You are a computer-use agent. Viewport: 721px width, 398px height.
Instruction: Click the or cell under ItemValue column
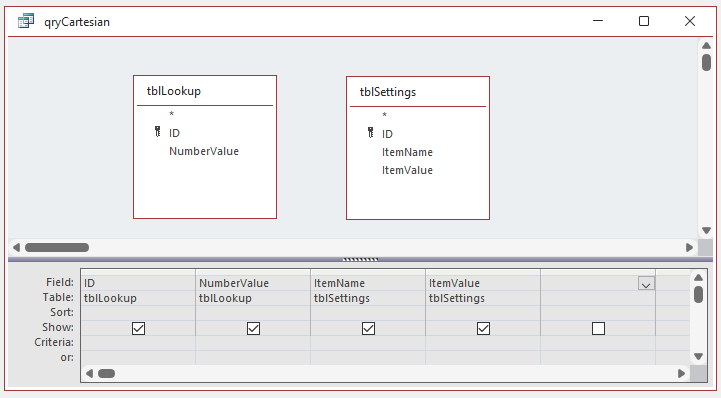pos(483,358)
